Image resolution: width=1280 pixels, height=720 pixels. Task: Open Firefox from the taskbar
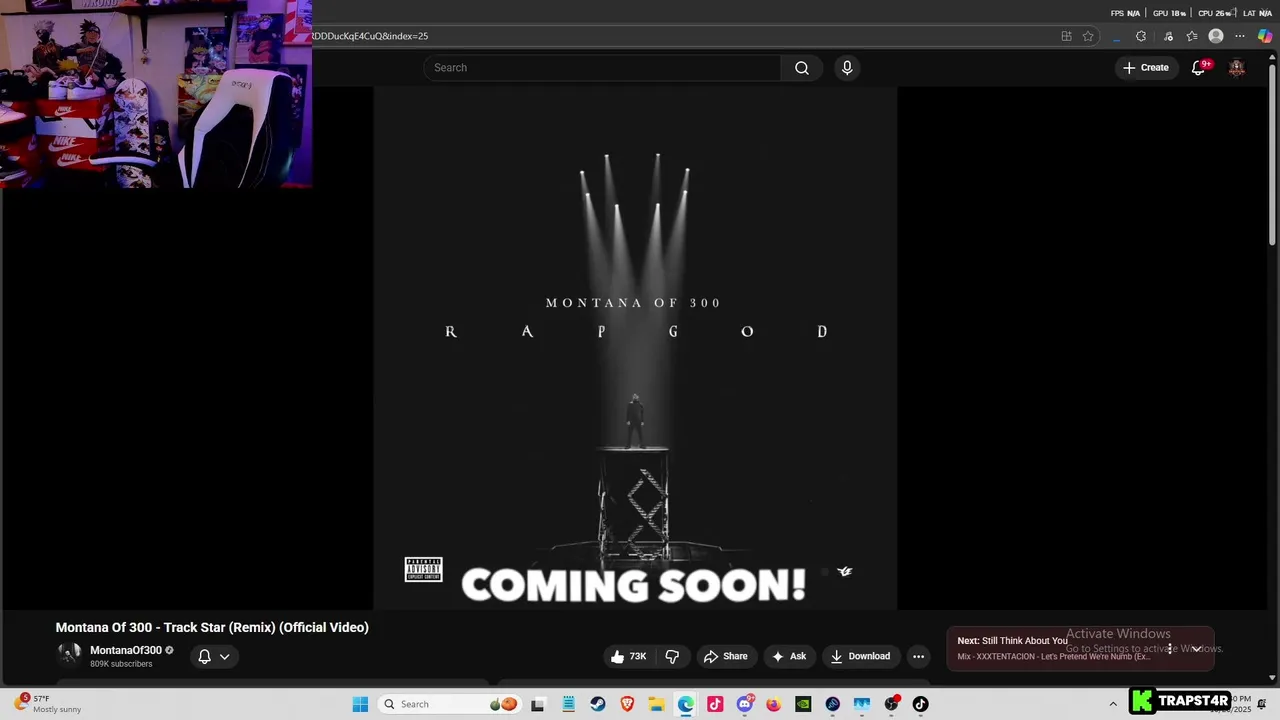tap(774, 704)
